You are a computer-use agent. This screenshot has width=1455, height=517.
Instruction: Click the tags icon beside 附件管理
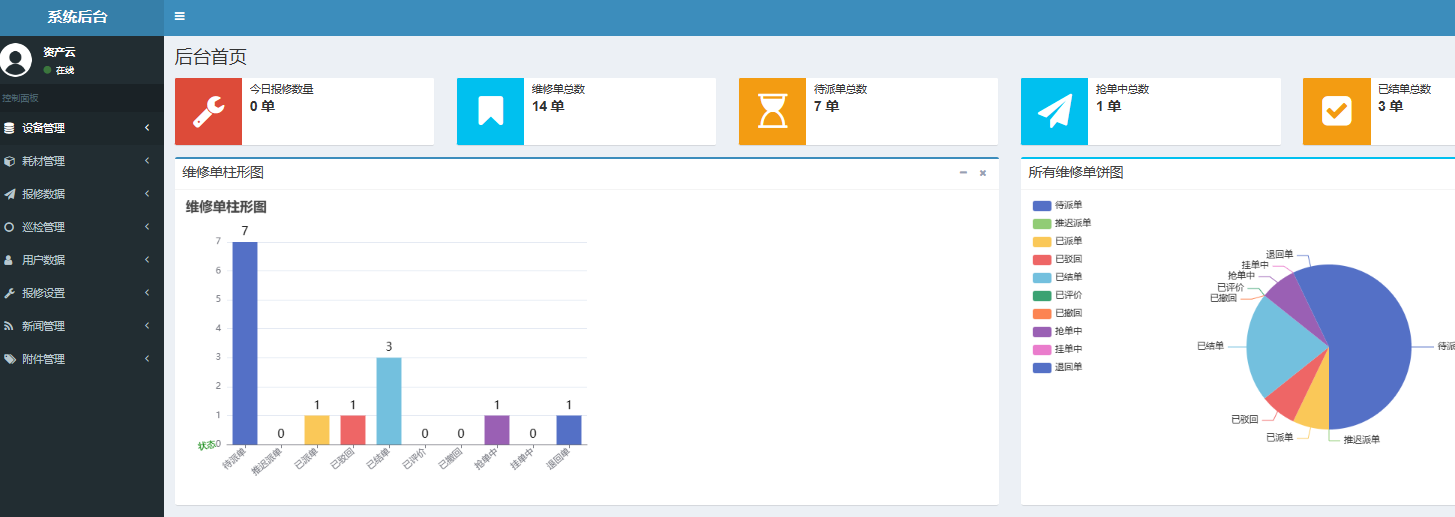pyautogui.click(x=9, y=359)
